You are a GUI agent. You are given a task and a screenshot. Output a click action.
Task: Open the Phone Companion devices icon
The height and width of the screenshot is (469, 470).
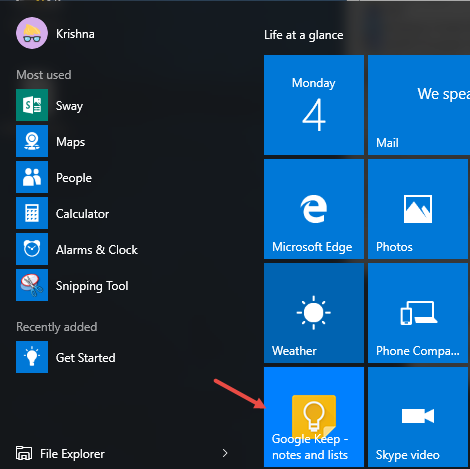[x=419, y=313]
